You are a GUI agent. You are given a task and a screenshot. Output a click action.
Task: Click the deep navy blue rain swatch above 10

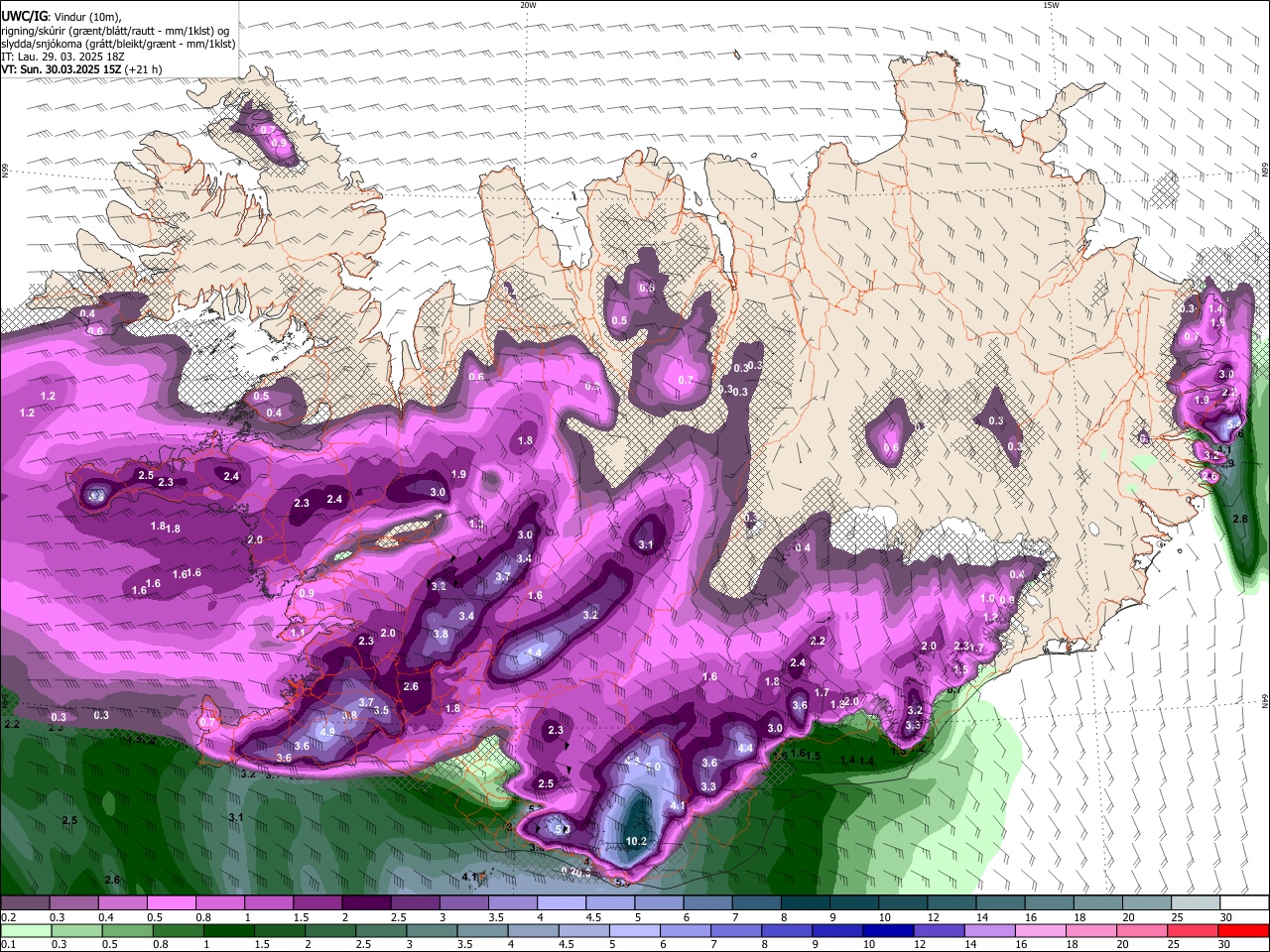coord(888,930)
